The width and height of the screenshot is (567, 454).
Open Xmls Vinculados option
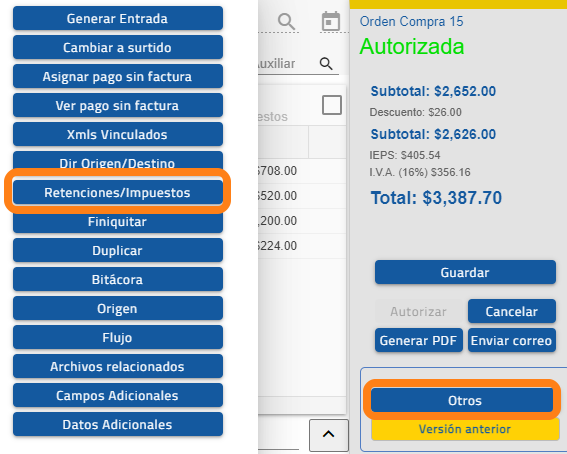118,134
